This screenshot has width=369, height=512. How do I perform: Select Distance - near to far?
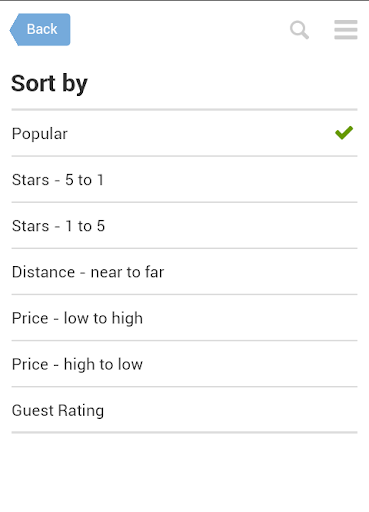click(184, 272)
